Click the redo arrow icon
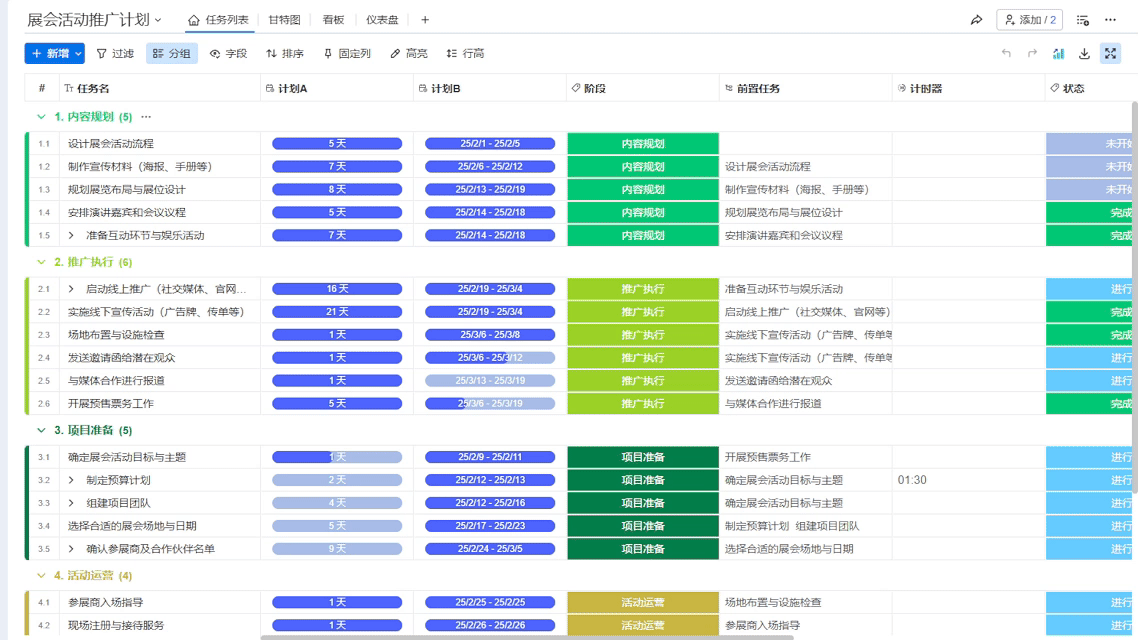The height and width of the screenshot is (640, 1138). 1032,54
